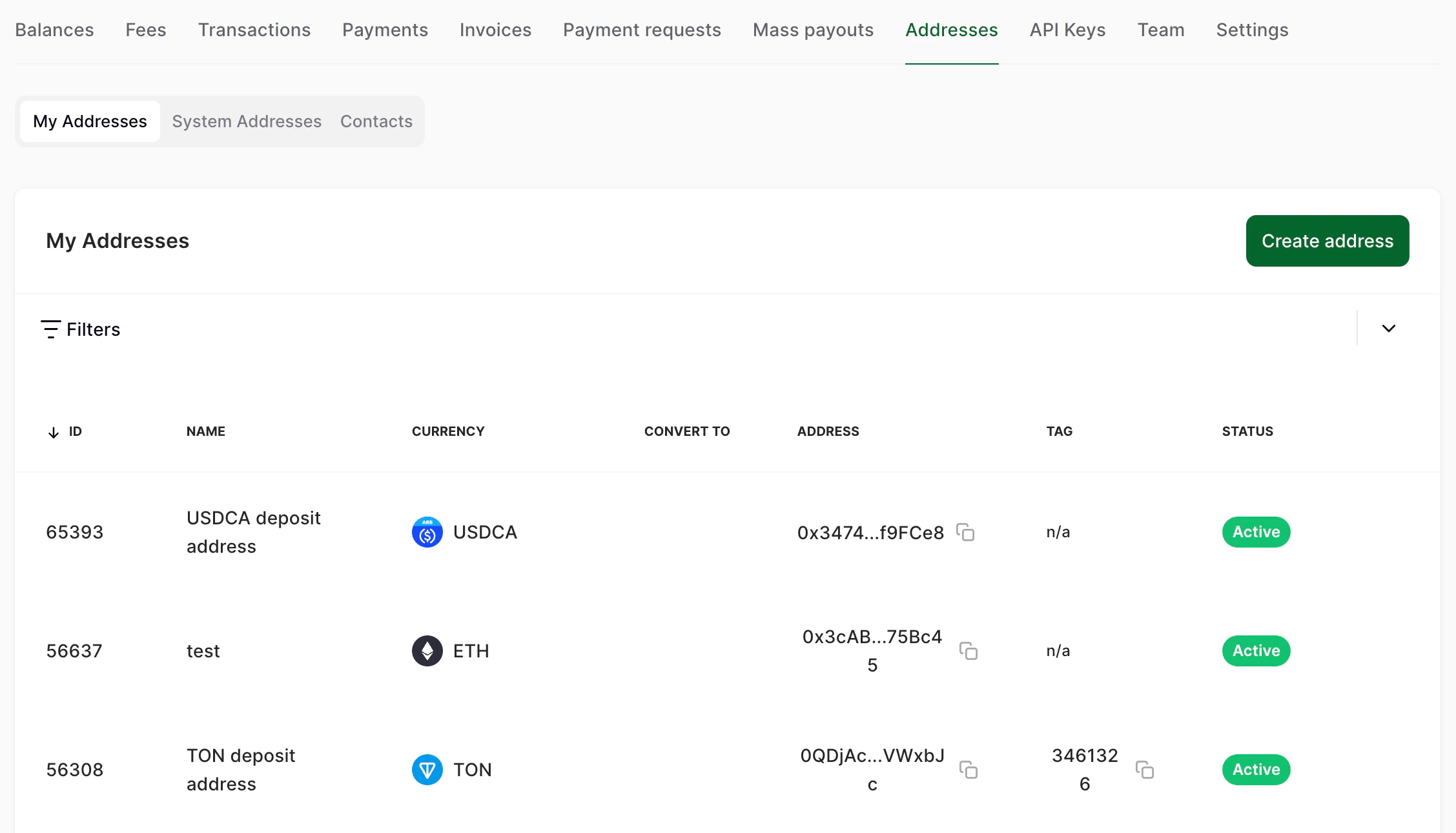Sort by the NAME column header
Screen dimensions: 1456x833
point(206,431)
